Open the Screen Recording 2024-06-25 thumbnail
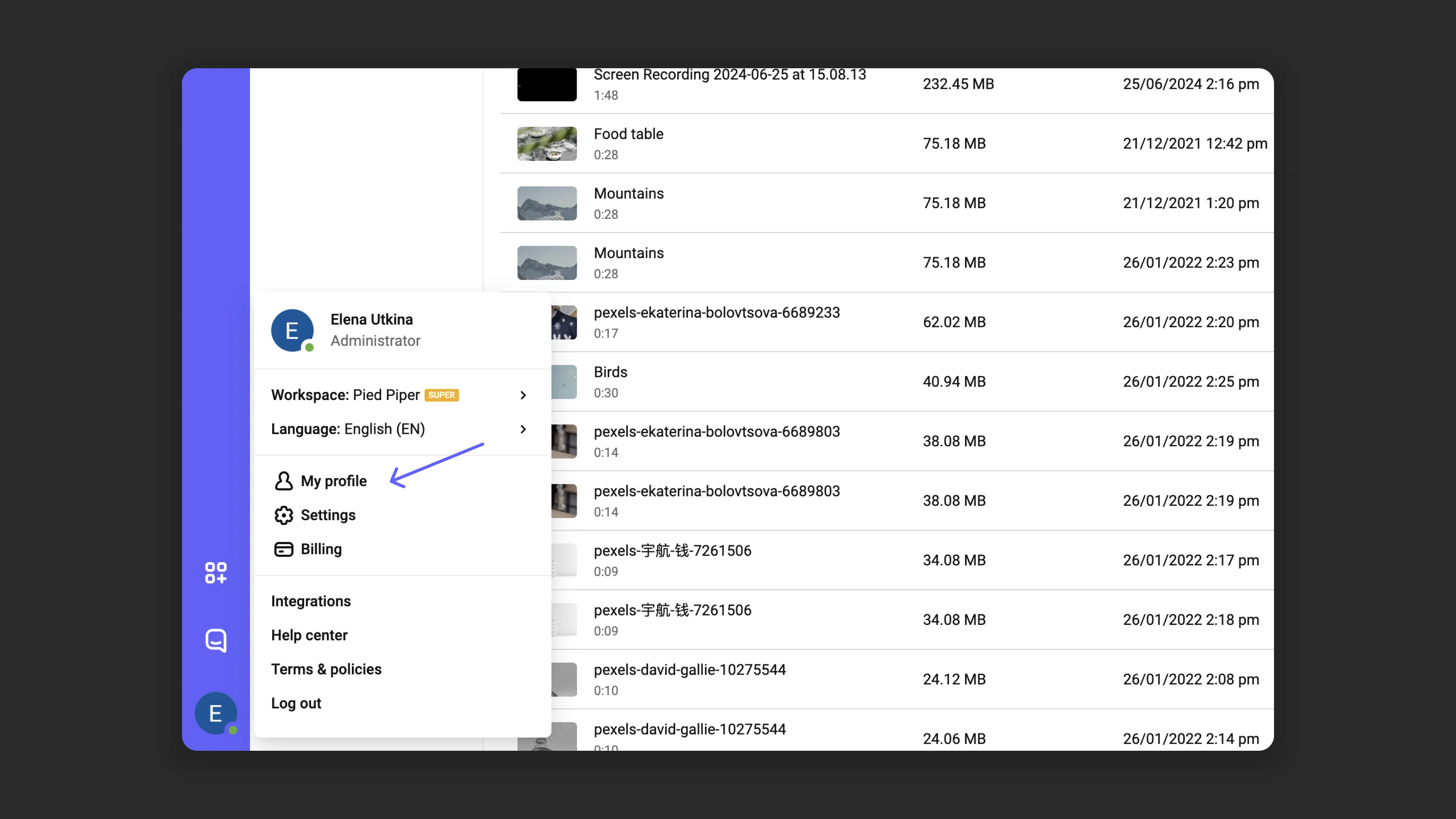 [x=546, y=84]
